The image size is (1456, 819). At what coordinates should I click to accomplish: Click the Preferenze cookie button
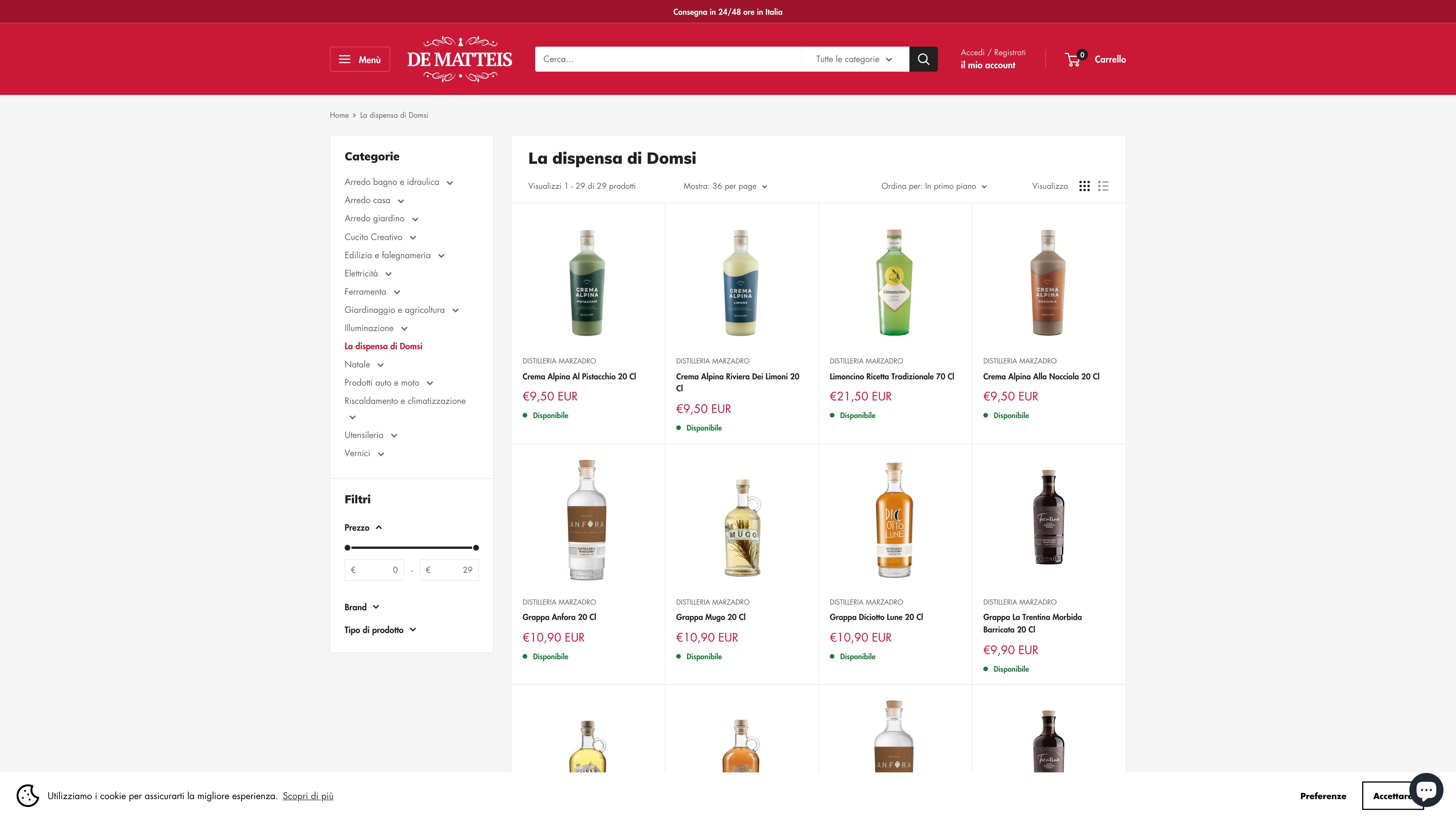coord(1323,796)
